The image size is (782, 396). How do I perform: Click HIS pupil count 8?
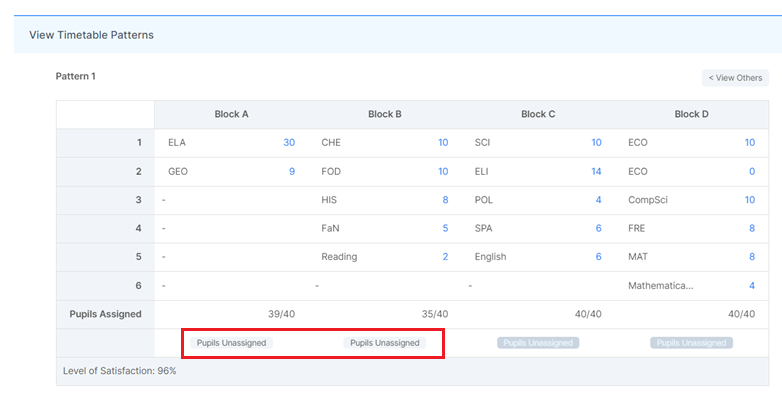coord(445,200)
